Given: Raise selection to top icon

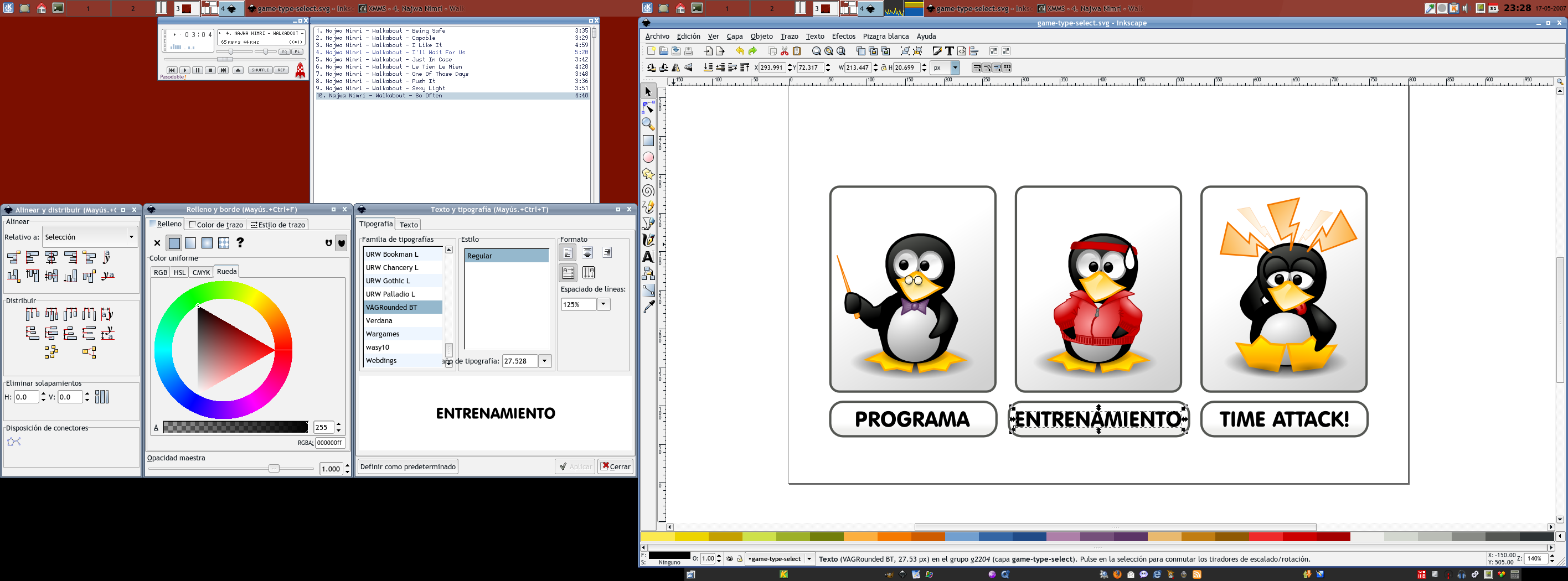Looking at the screenshot, I should point(745,68).
